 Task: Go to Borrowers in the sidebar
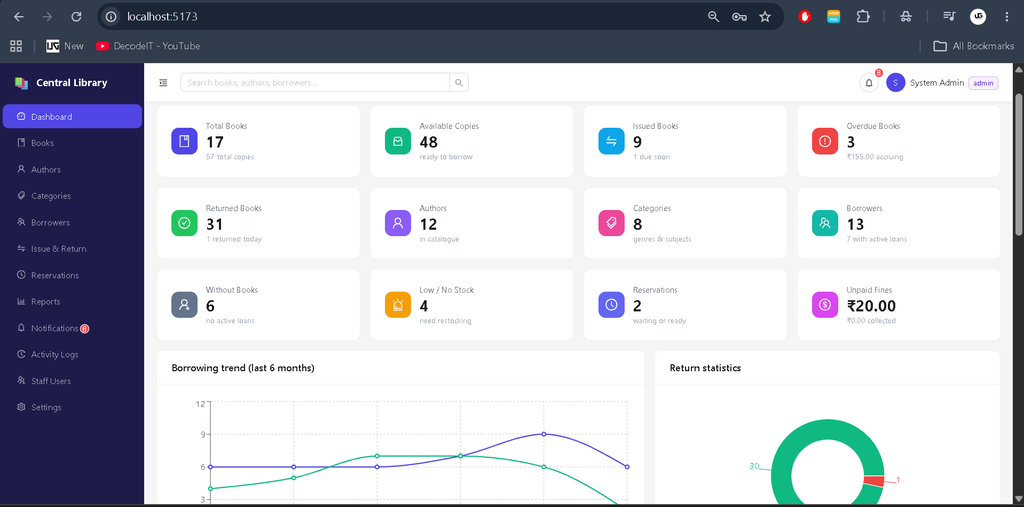click(x=72, y=222)
